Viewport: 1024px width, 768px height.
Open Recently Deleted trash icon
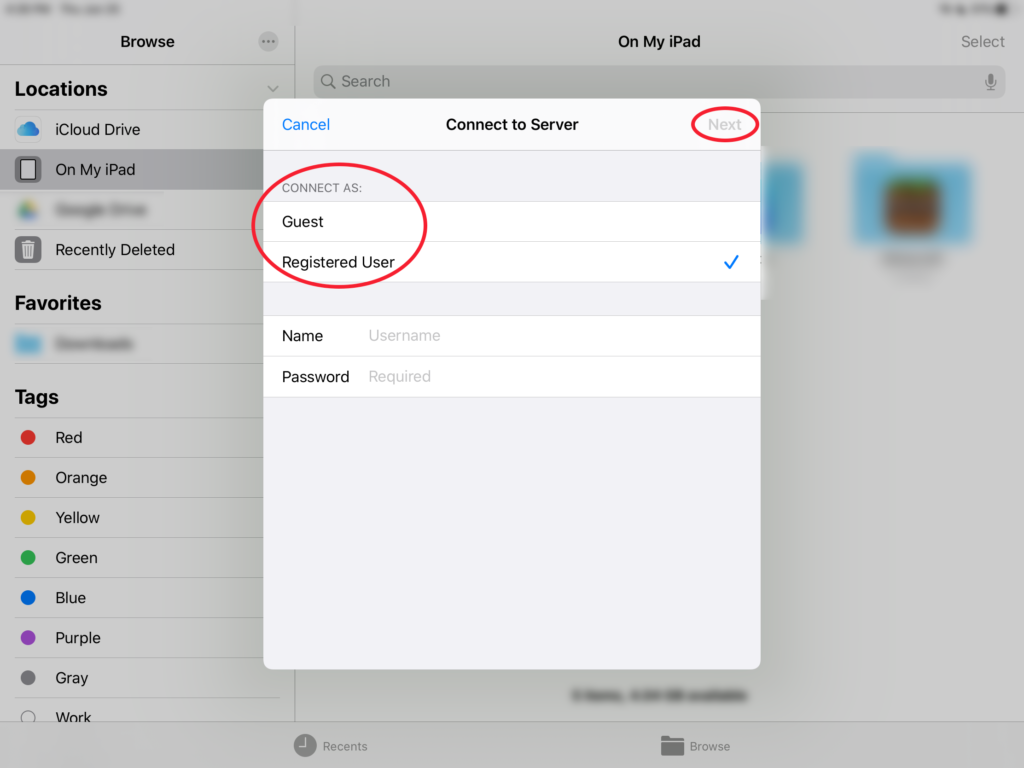coord(28,249)
